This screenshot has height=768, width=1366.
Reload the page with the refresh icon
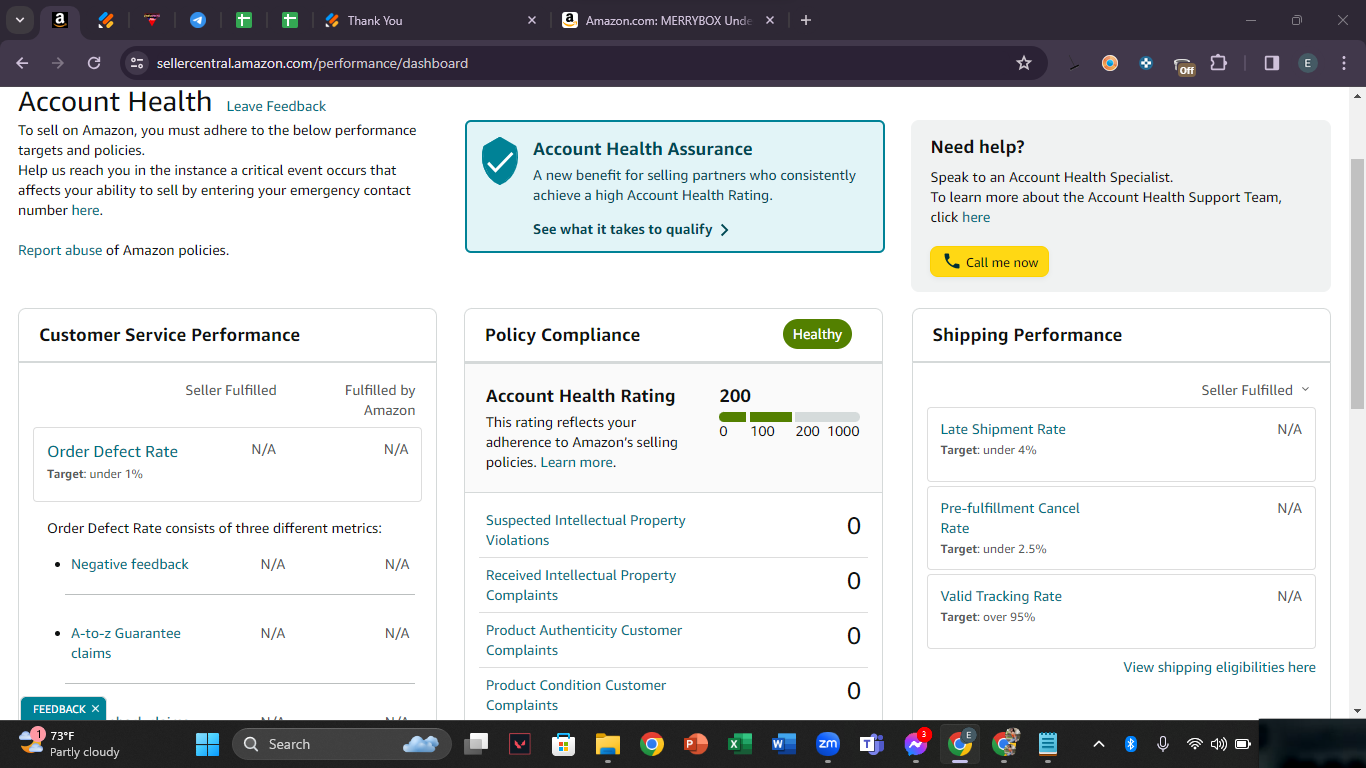94,63
